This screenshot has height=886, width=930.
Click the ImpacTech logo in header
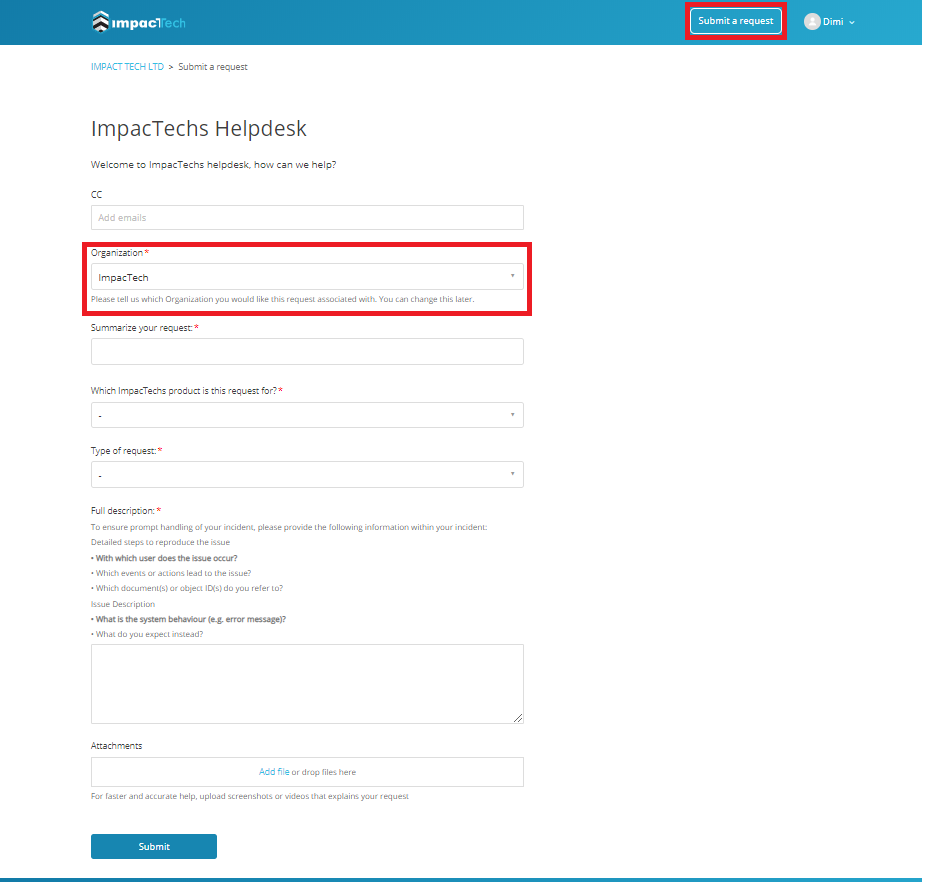click(139, 23)
